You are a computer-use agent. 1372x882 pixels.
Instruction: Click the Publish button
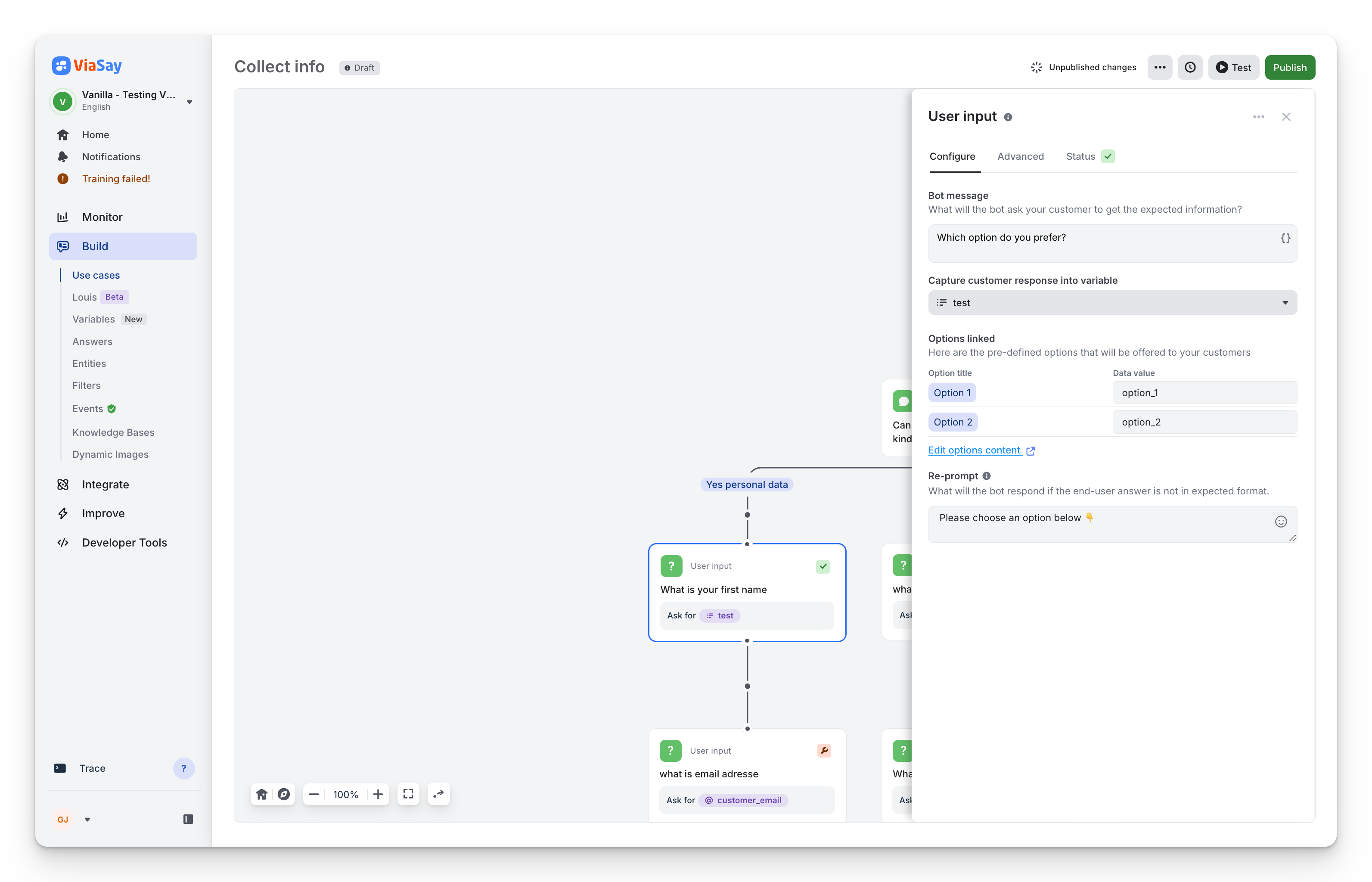(1290, 67)
